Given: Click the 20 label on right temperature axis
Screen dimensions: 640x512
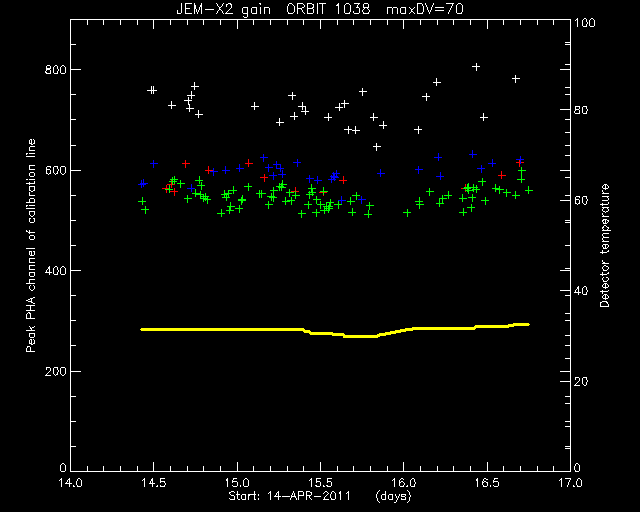Looking at the screenshot, I should [x=581, y=382].
